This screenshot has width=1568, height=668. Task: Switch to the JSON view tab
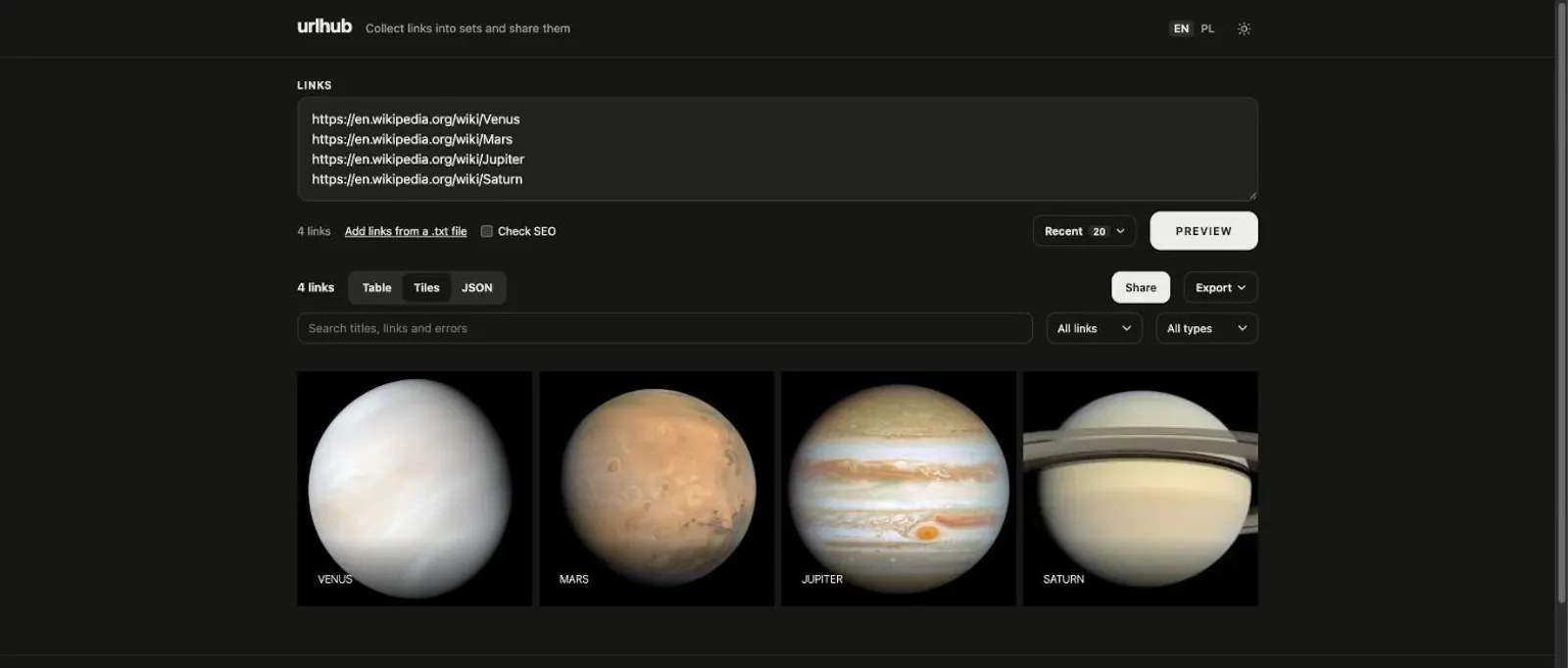(x=477, y=288)
